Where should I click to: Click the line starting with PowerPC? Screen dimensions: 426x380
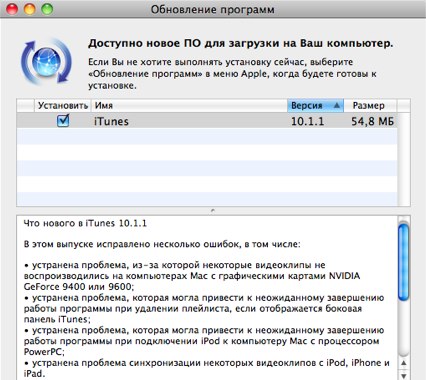click(44, 352)
